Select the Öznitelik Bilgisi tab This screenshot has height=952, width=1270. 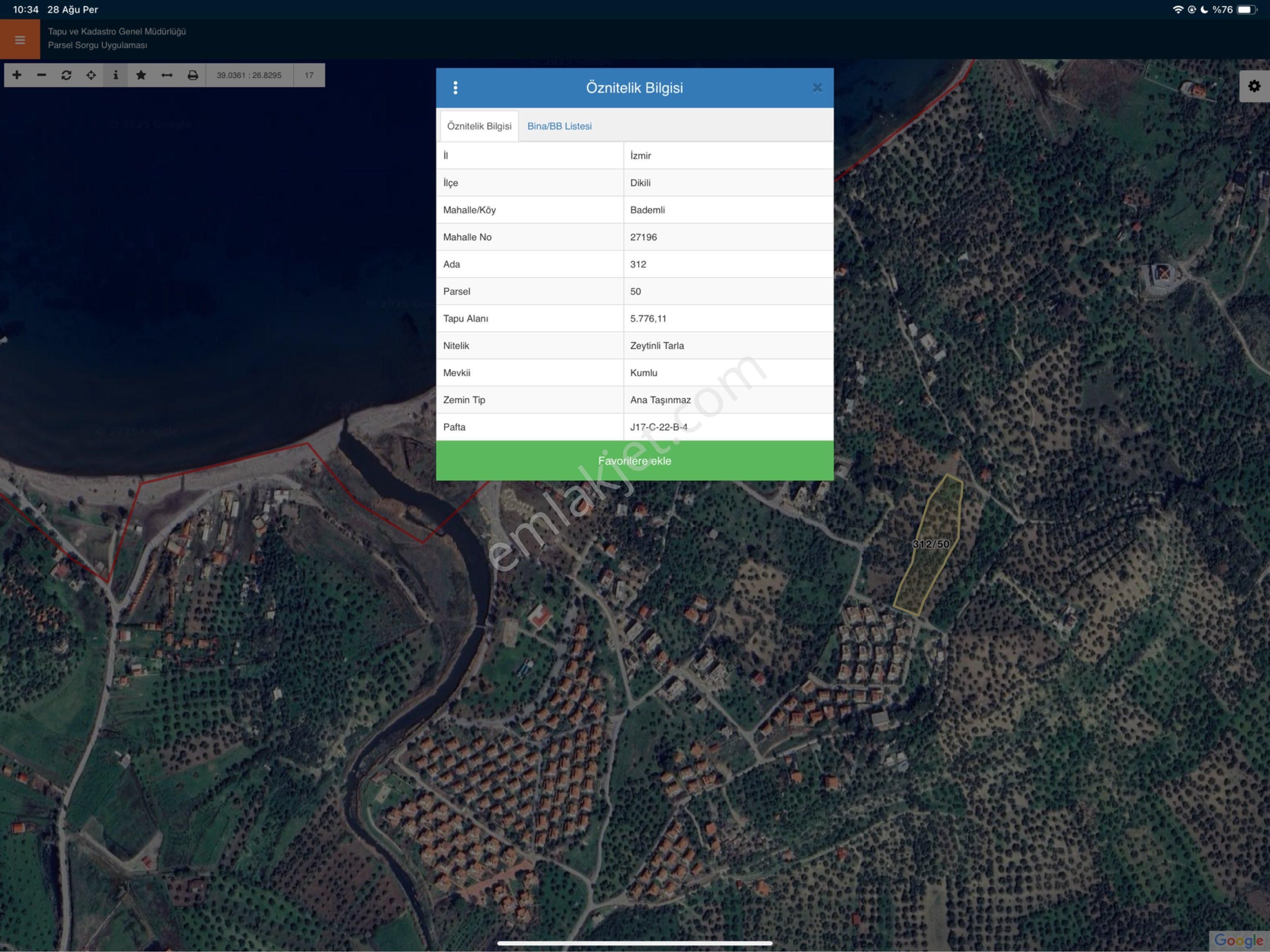click(x=479, y=126)
